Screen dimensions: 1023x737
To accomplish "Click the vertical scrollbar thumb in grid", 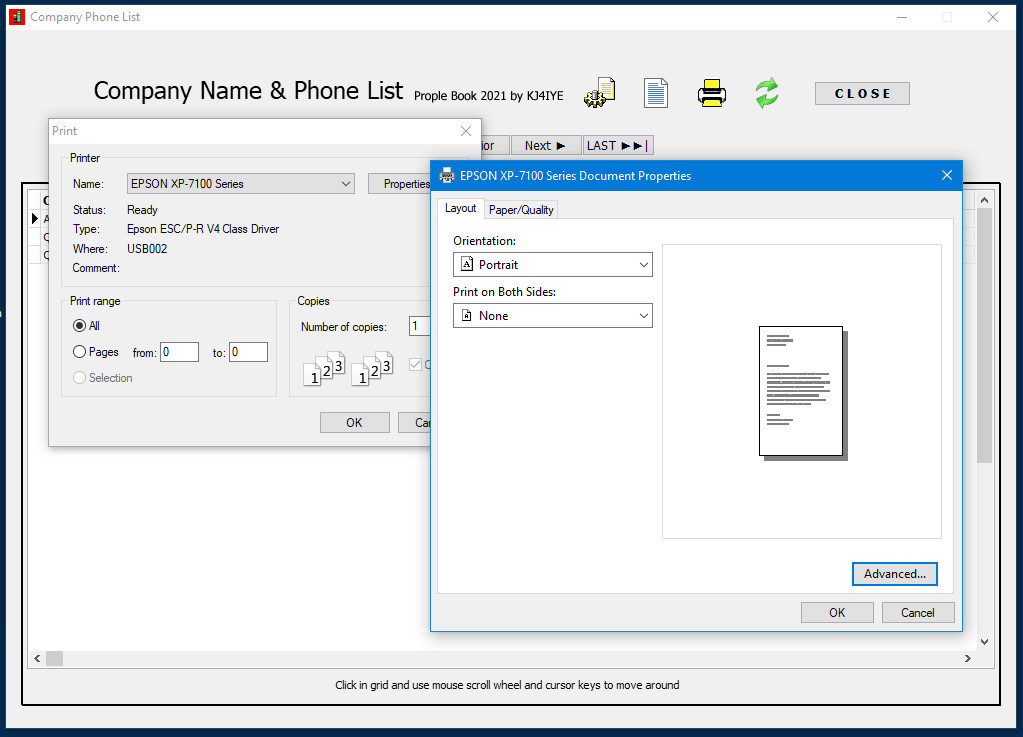I will click(x=985, y=336).
